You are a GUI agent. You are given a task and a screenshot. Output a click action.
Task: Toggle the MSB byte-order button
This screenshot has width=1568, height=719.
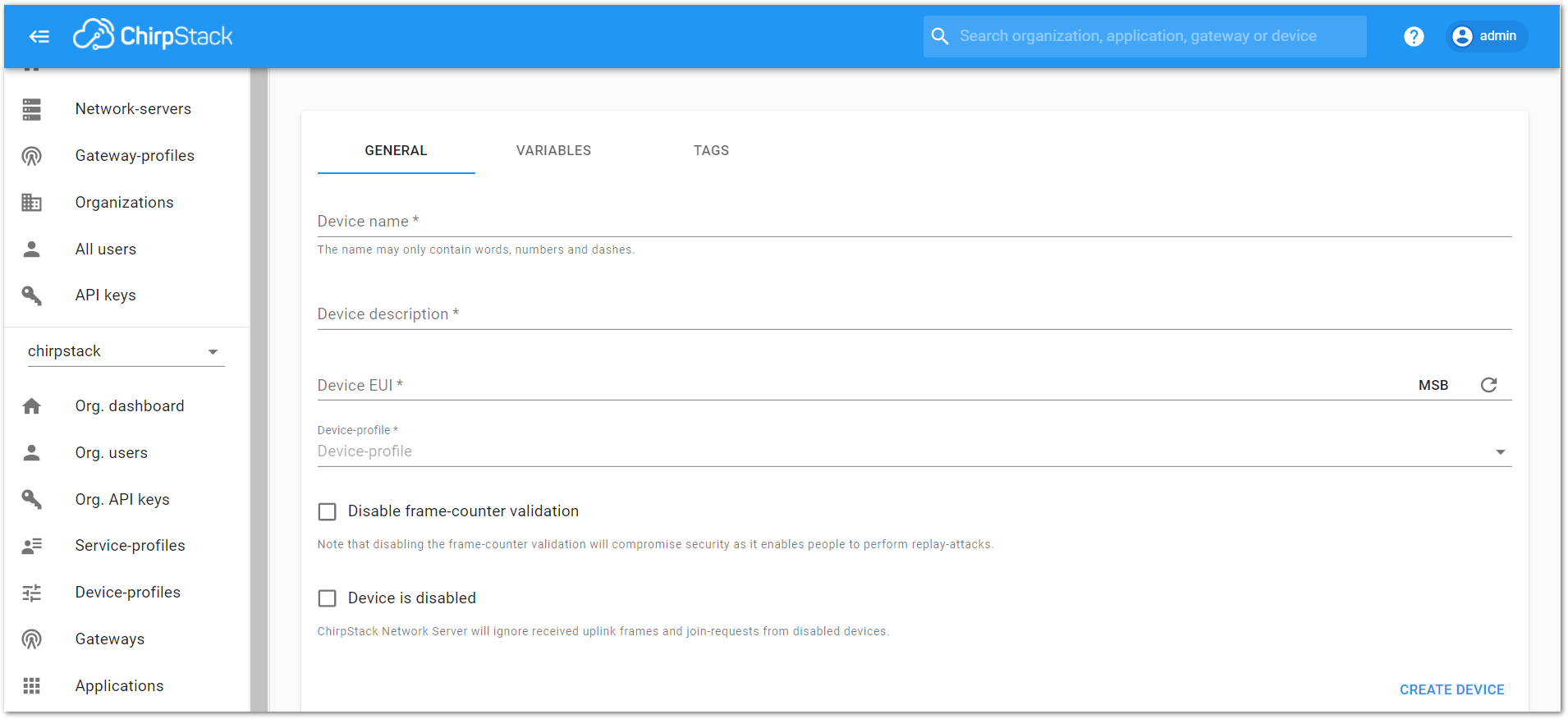point(1433,386)
